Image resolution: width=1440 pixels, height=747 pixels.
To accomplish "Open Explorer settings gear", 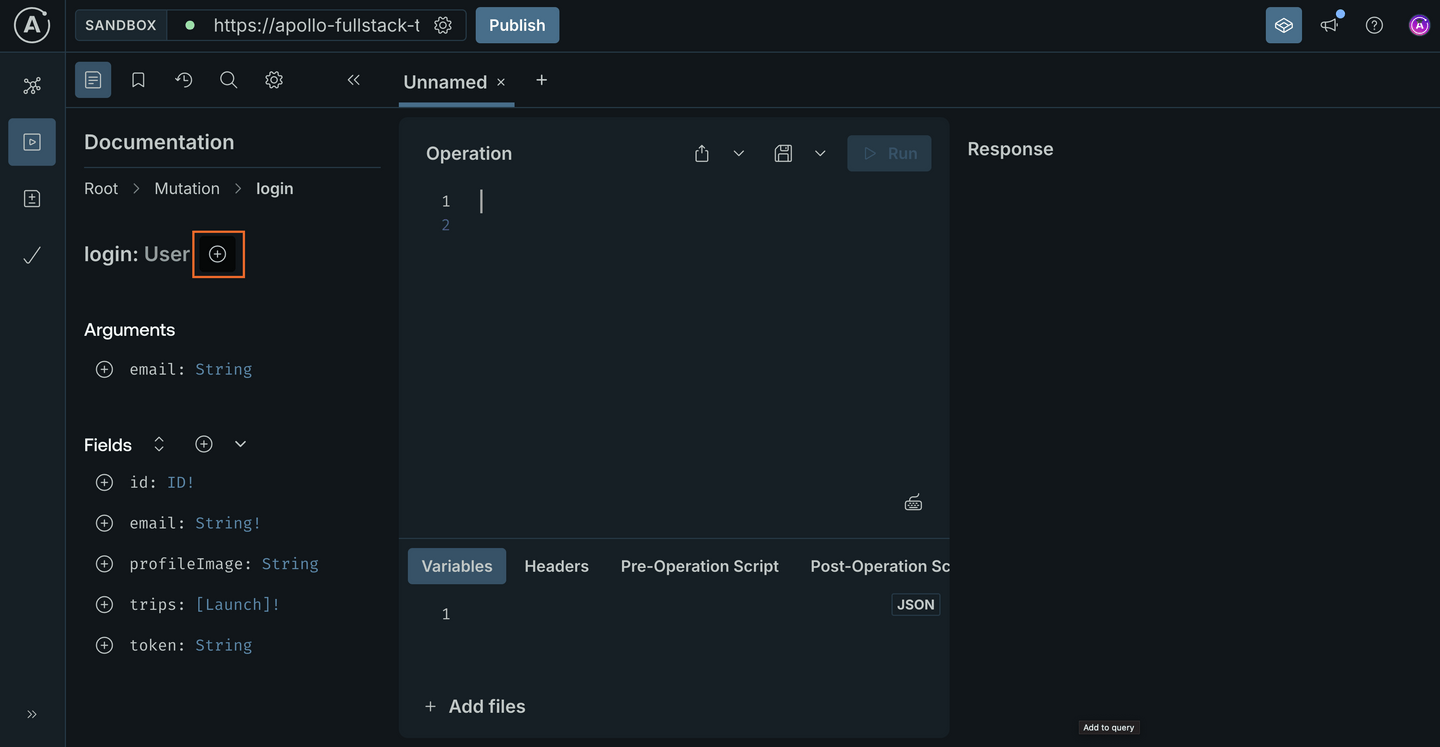I will point(273,79).
